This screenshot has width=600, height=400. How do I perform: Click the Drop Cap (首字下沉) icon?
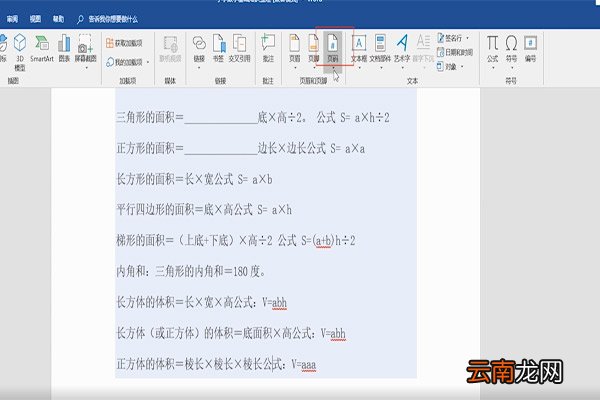pos(423,43)
